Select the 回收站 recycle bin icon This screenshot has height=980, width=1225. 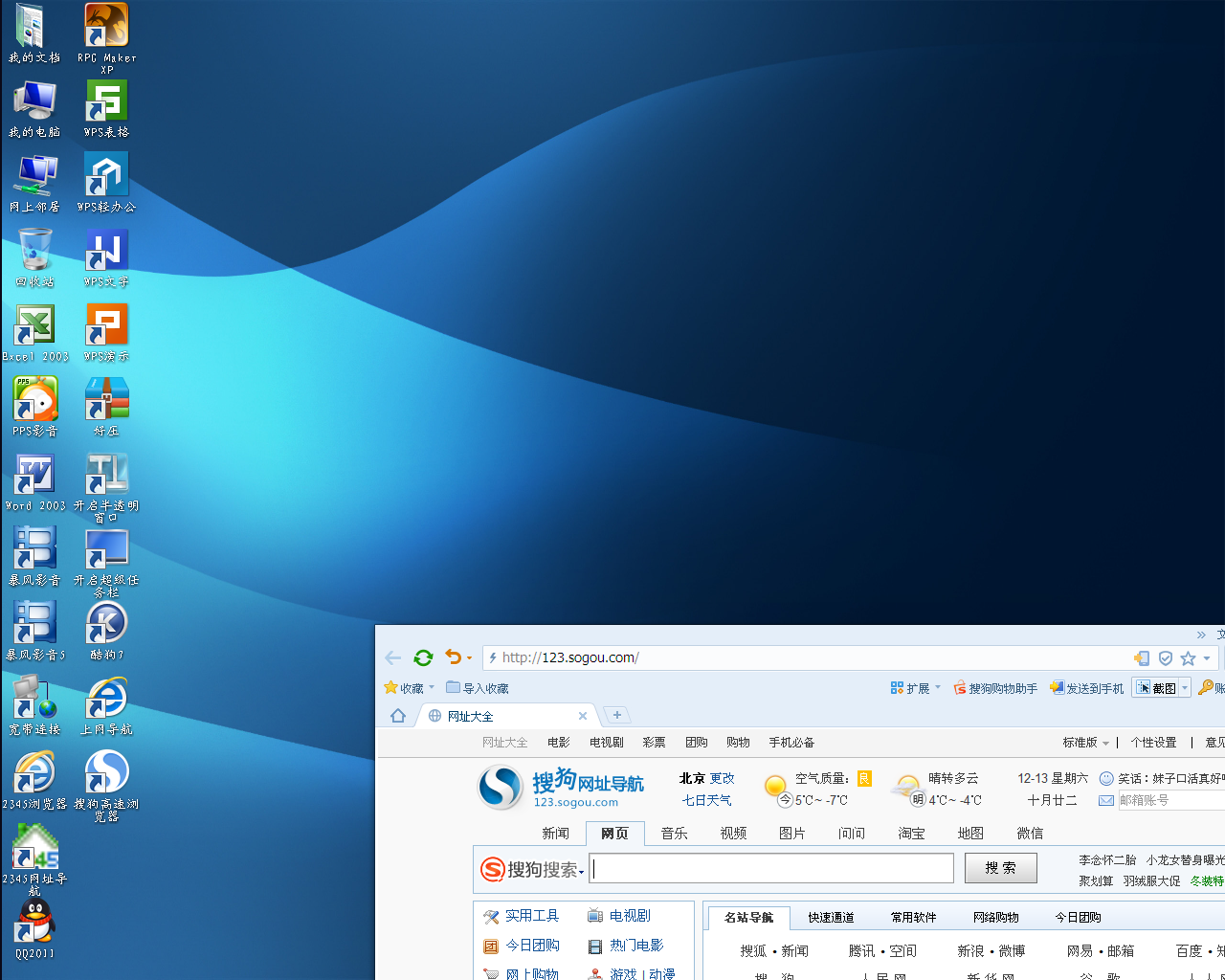[35, 257]
